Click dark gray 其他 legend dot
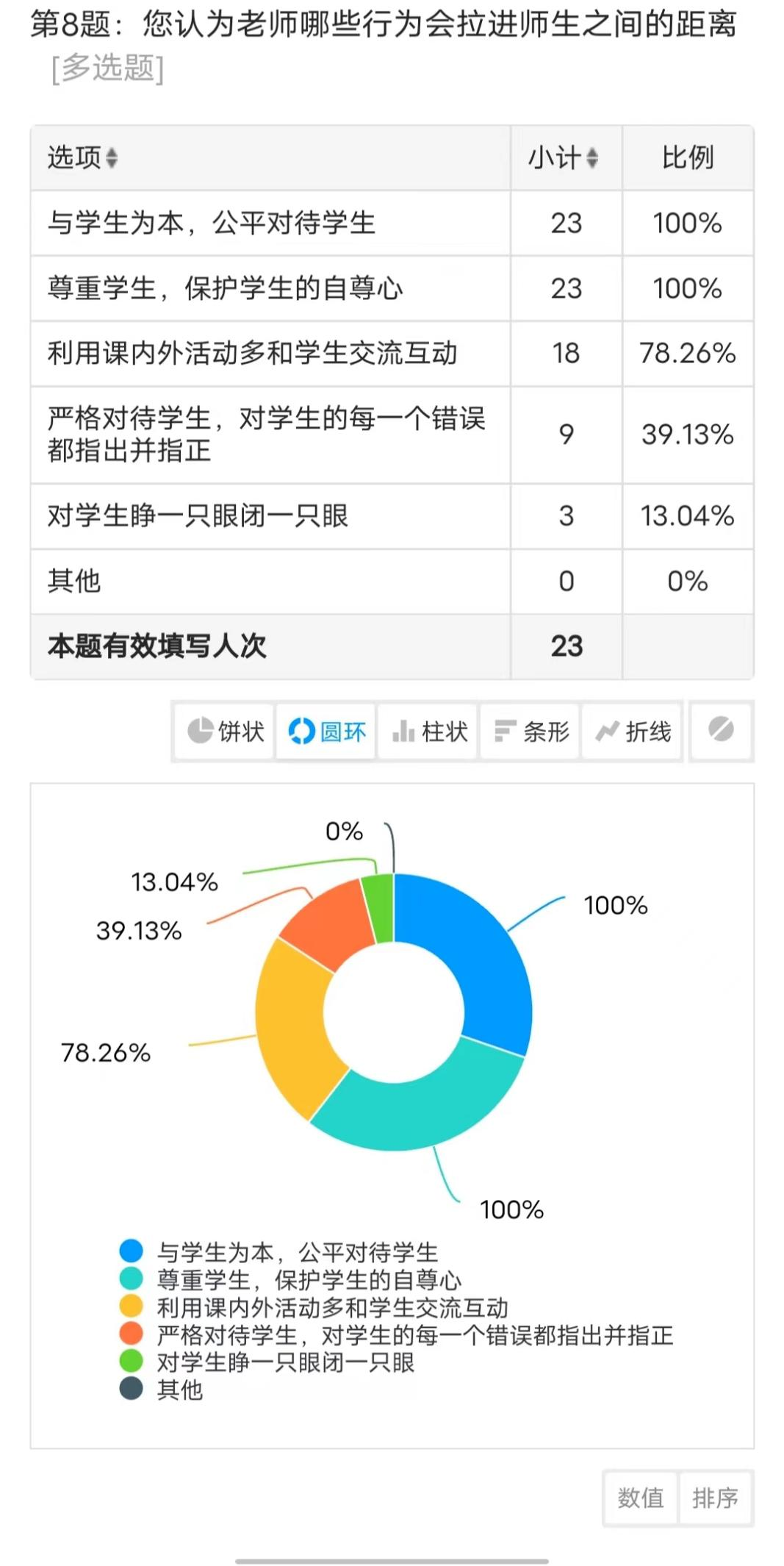The height and width of the screenshot is (1566, 784). click(x=132, y=1389)
